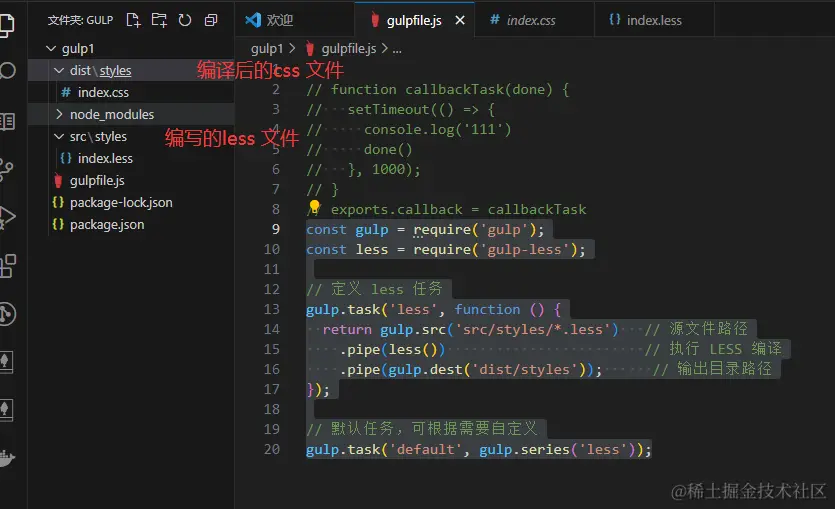Click gulpfile.js in the breadcrumb path
Viewport: 835px width, 509px height.
[349, 48]
